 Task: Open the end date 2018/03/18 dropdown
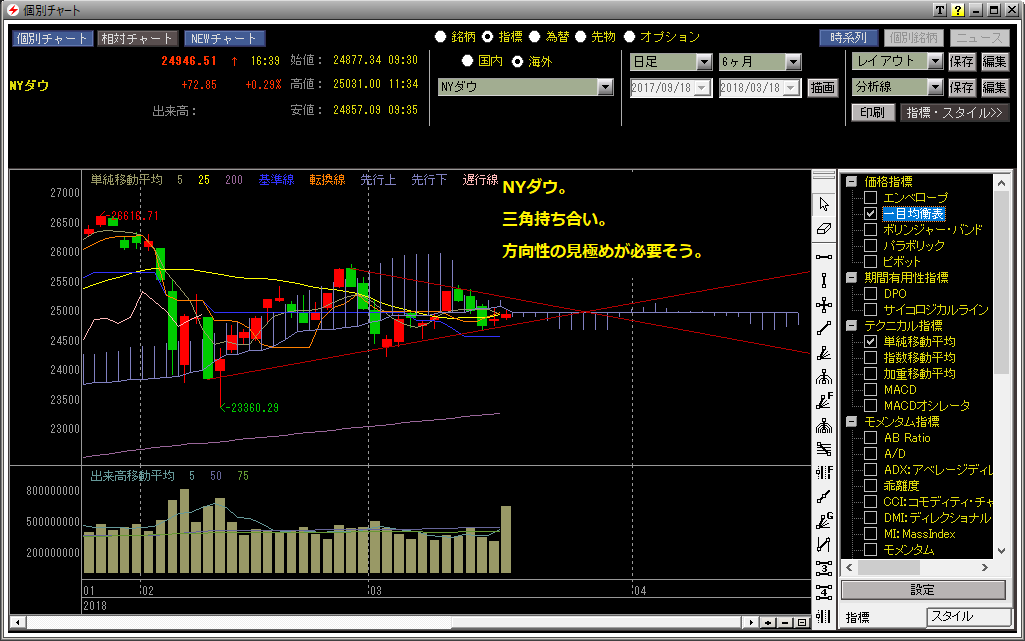point(792,88)
